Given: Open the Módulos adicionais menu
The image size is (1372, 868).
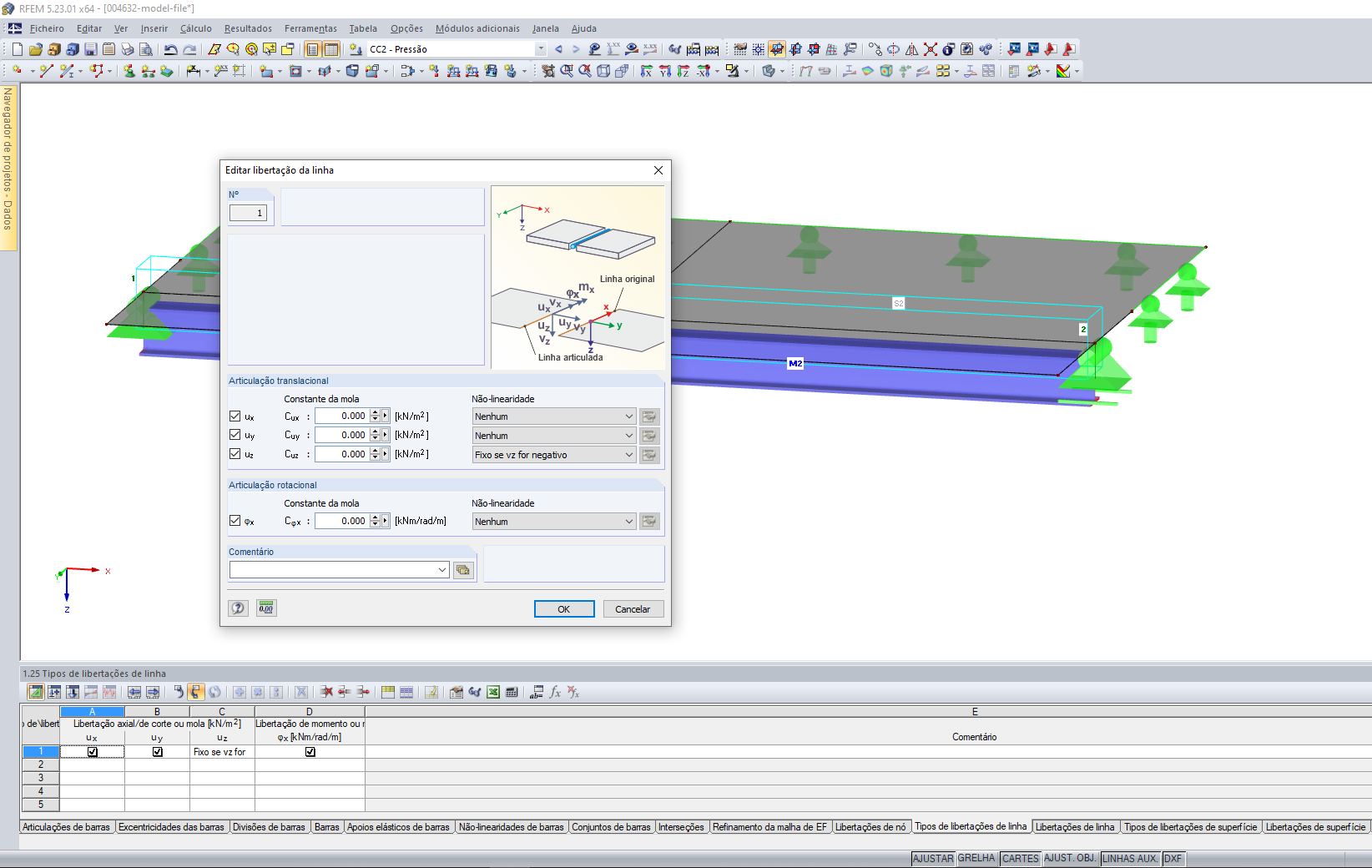Looking at the screenshot, I should tap(477, 28).
